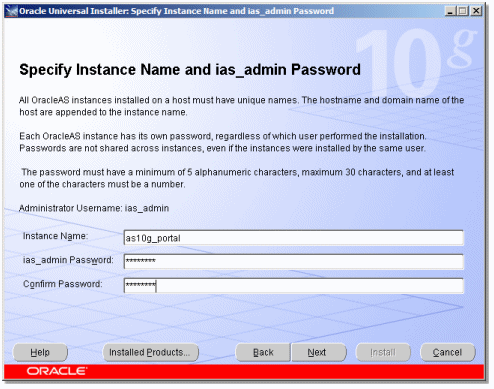This screenshot has width=494, height=389.
Task: Click the Oracle Universal Installer title bar icon
Action: point(11,11)
